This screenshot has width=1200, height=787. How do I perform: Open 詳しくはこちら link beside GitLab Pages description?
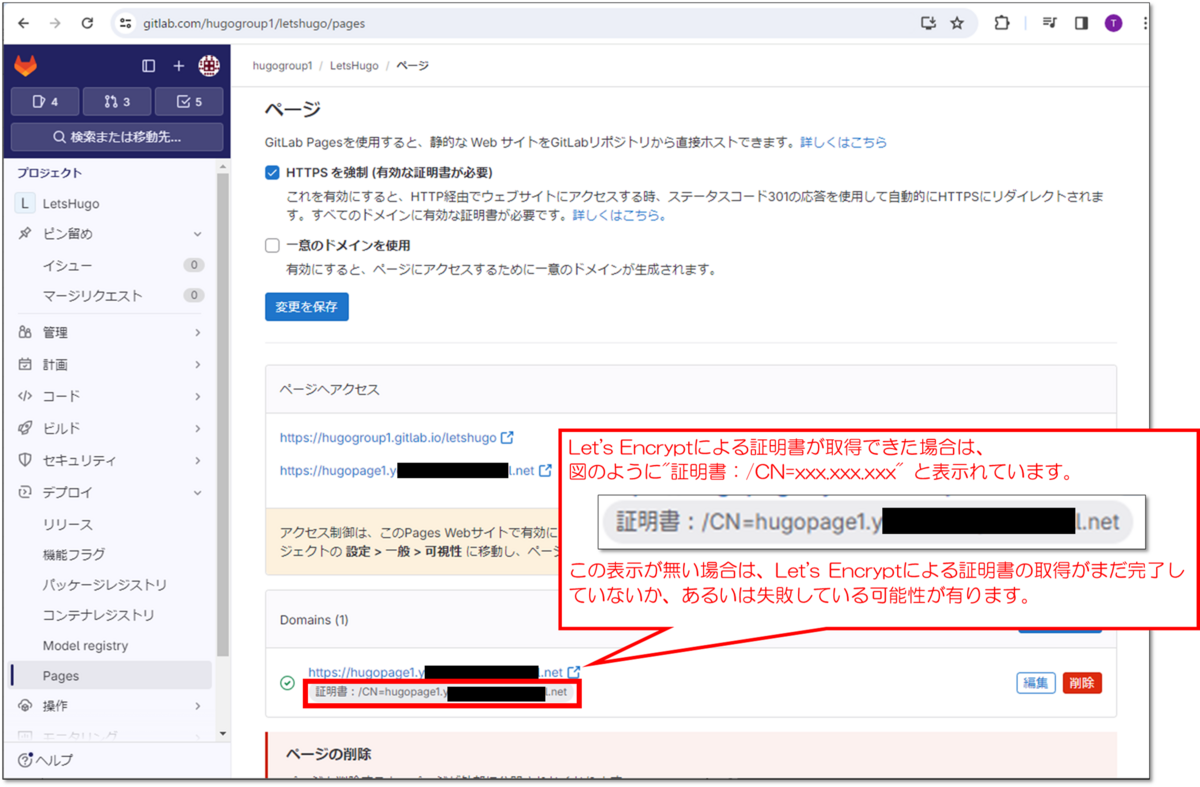(843, 143)
